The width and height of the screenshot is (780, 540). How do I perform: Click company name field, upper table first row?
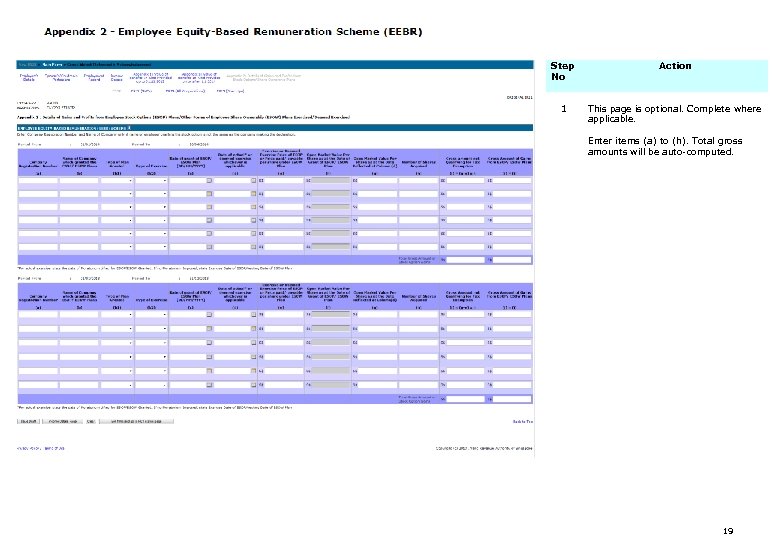[79, 180]
